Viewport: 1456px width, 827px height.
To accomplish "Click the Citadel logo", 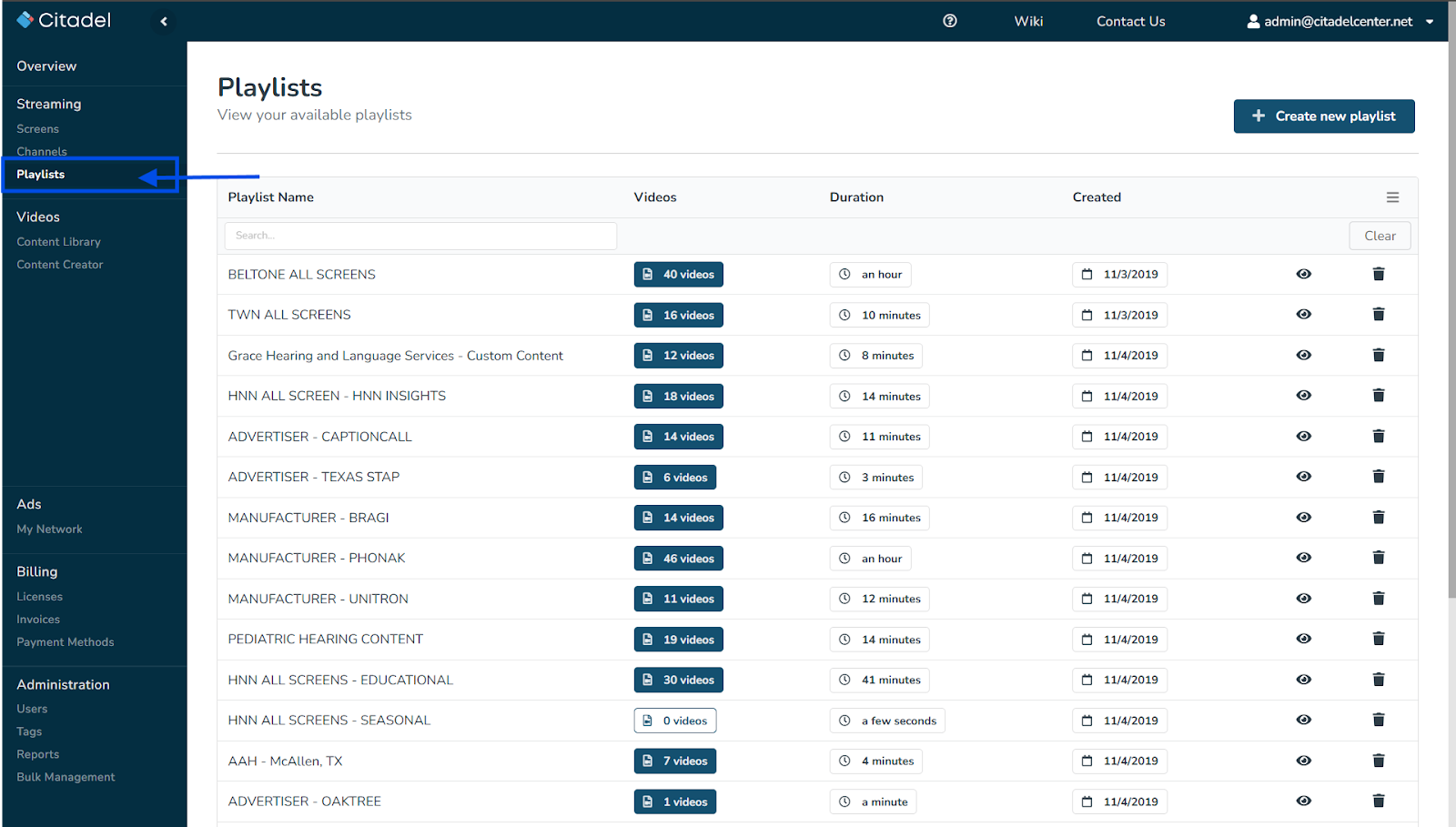I will [x=64, y=20].
